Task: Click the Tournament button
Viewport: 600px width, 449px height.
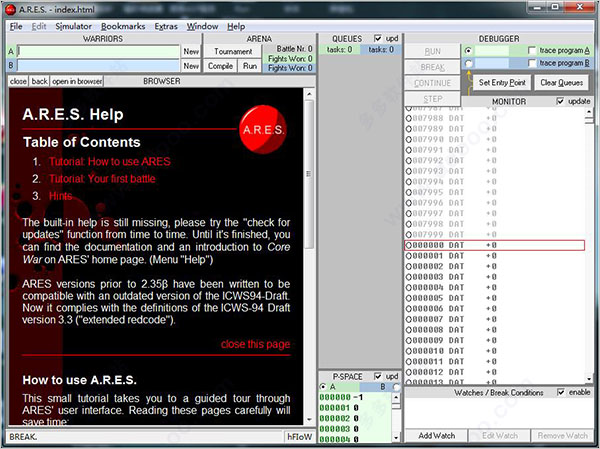Action: click(233, 51)
